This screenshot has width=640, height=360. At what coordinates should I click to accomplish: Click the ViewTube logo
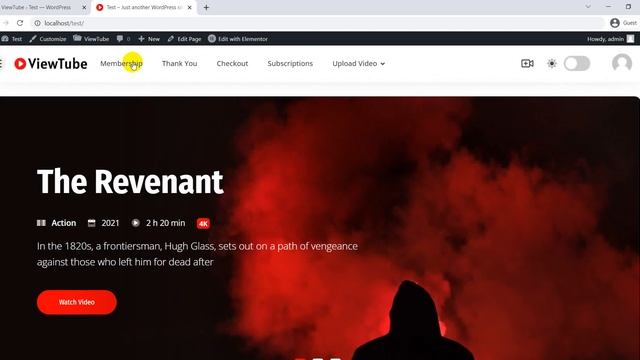pyautogui.click(x=51, y=64)
